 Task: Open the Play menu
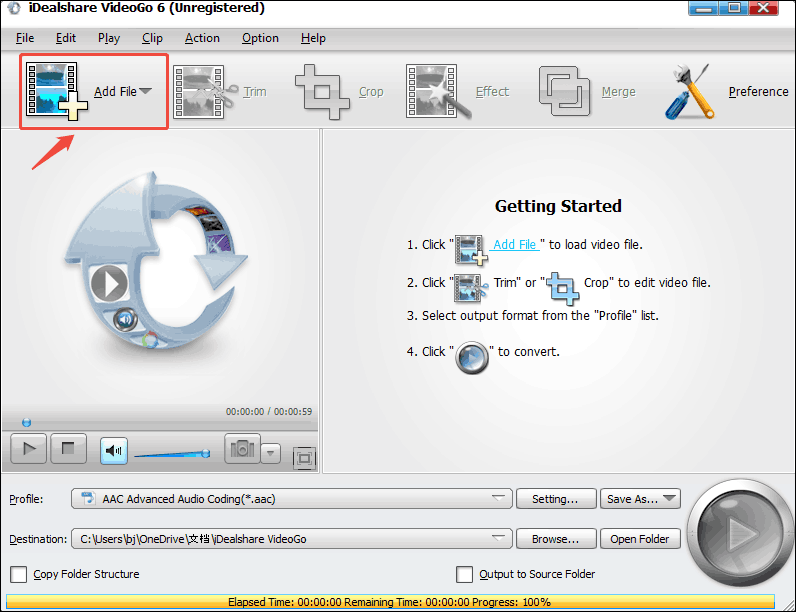click(x=109, y=38)
